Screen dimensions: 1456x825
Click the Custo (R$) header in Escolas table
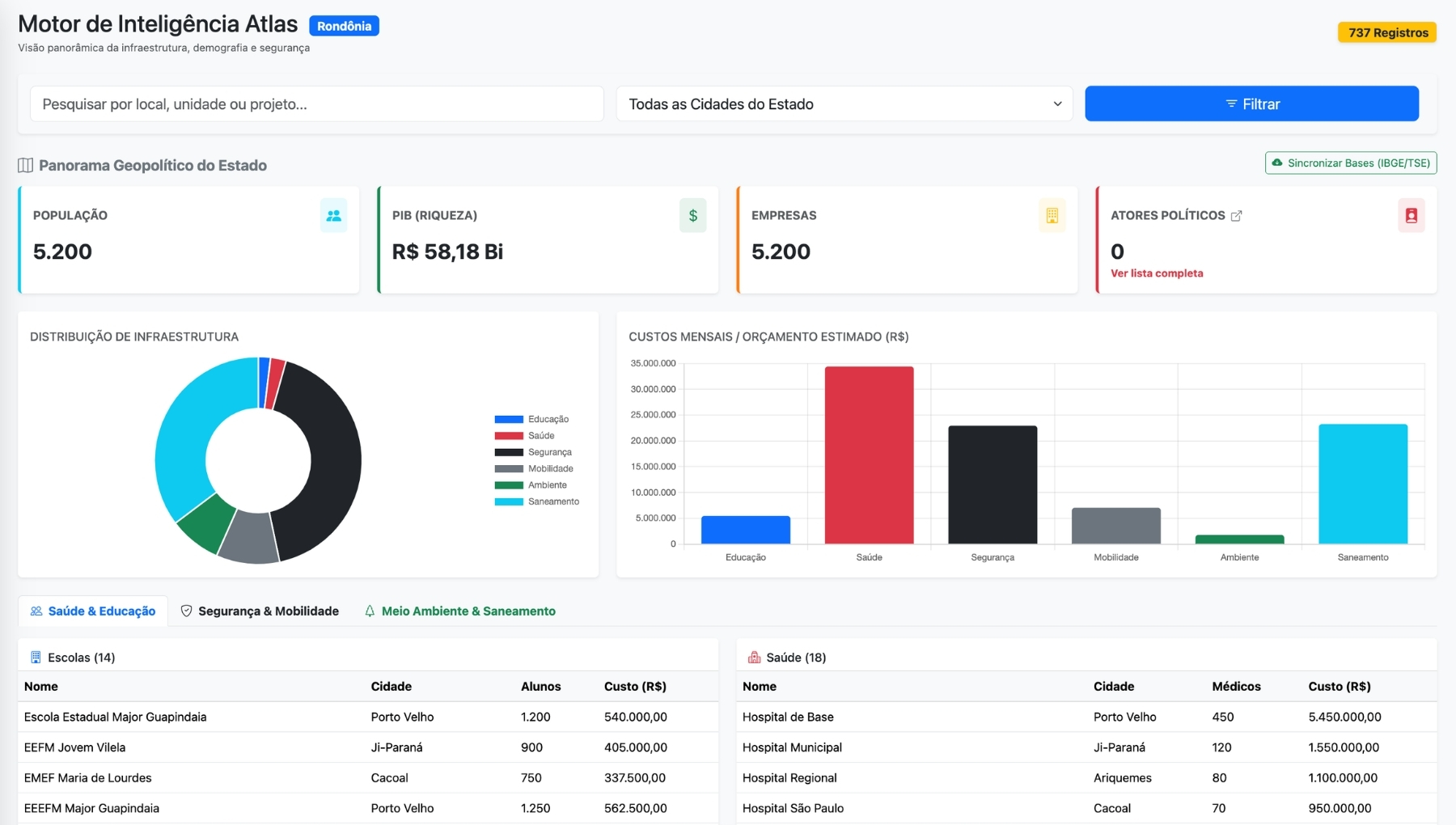click(635, 687)
